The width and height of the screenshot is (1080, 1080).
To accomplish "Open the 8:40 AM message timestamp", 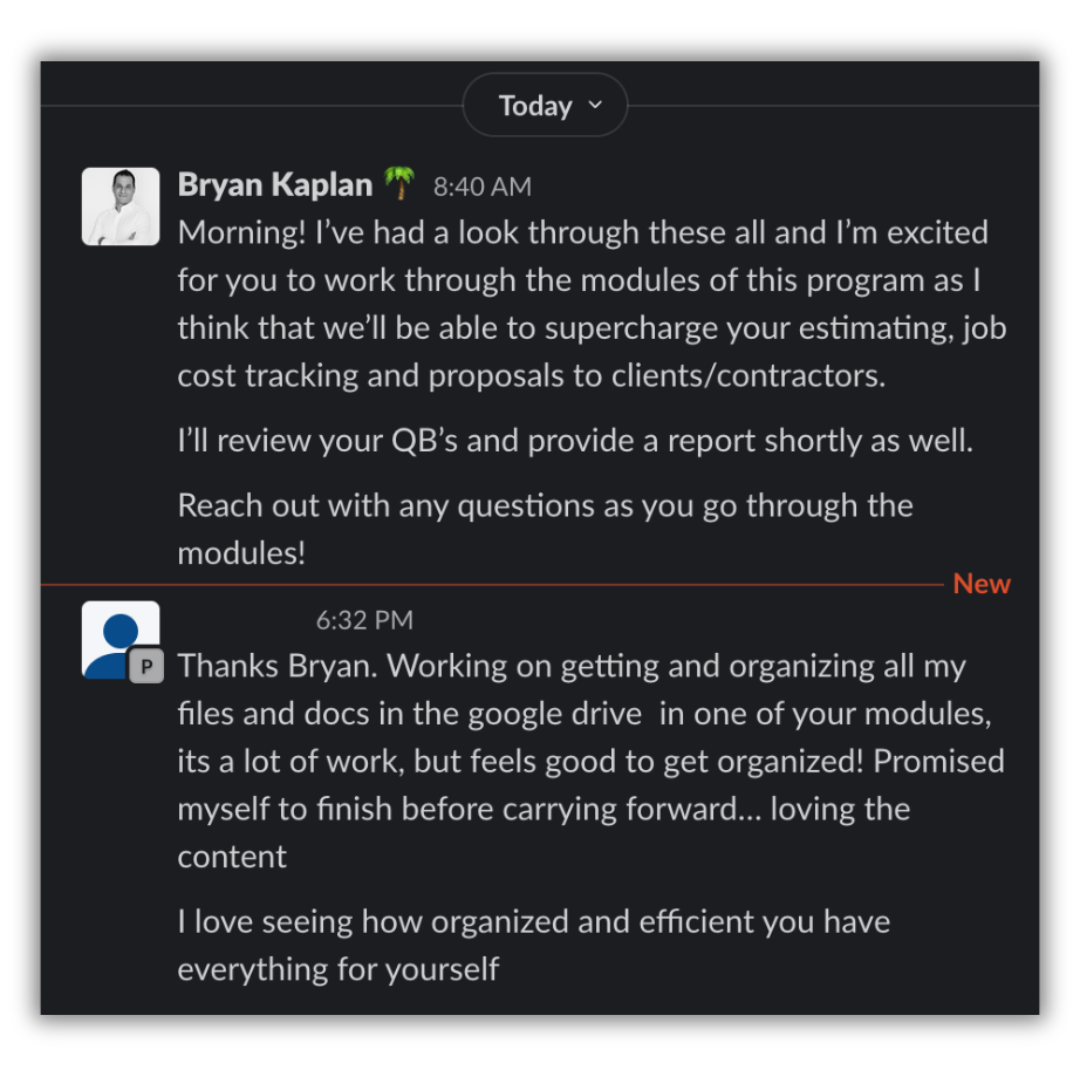I will pyautogui.click(x=482, y=187).
